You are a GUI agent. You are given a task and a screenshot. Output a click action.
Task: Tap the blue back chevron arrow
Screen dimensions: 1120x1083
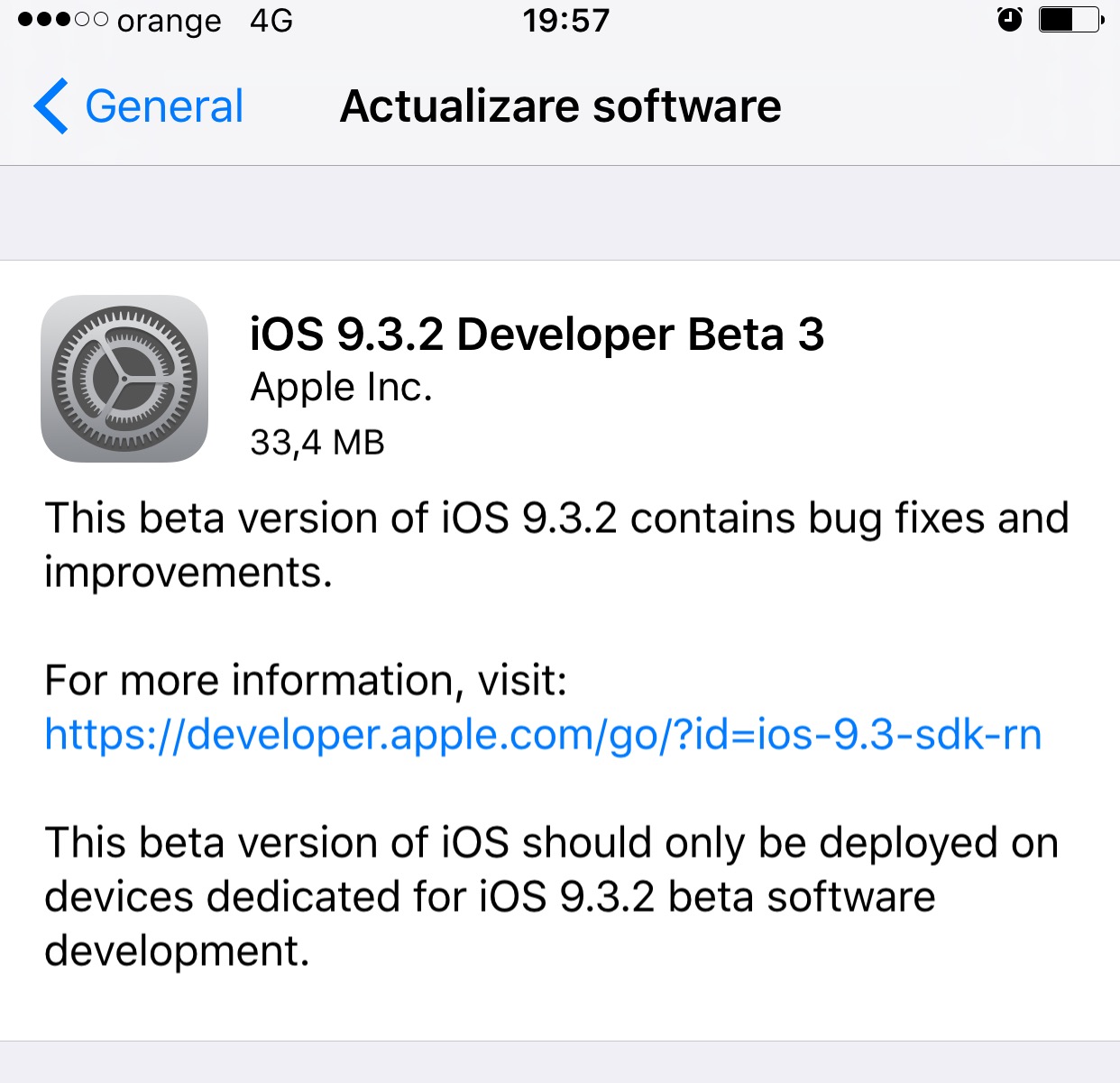pos(50,106)
